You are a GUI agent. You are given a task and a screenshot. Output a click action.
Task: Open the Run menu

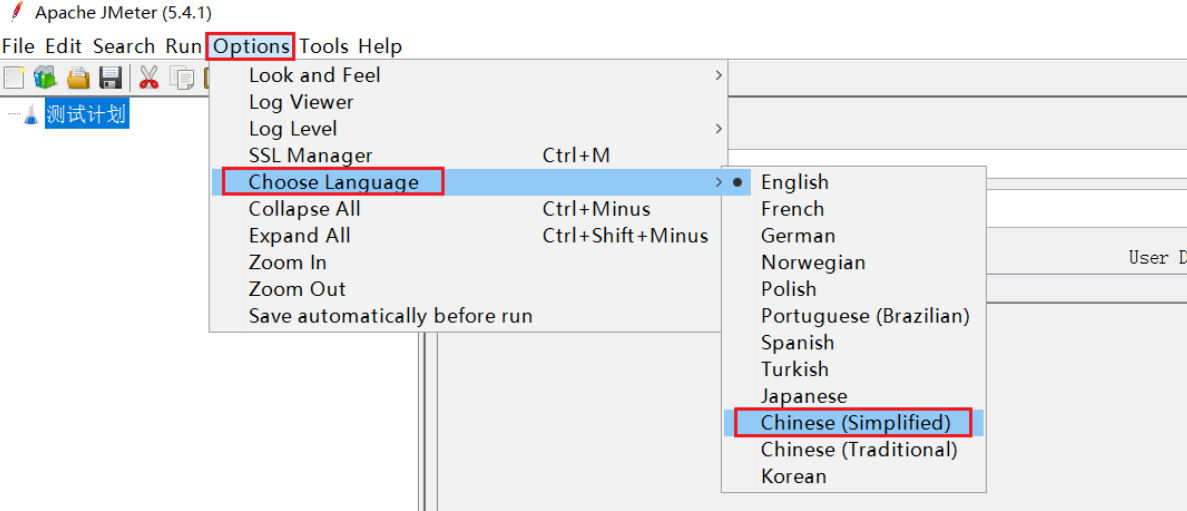[183, 46]
